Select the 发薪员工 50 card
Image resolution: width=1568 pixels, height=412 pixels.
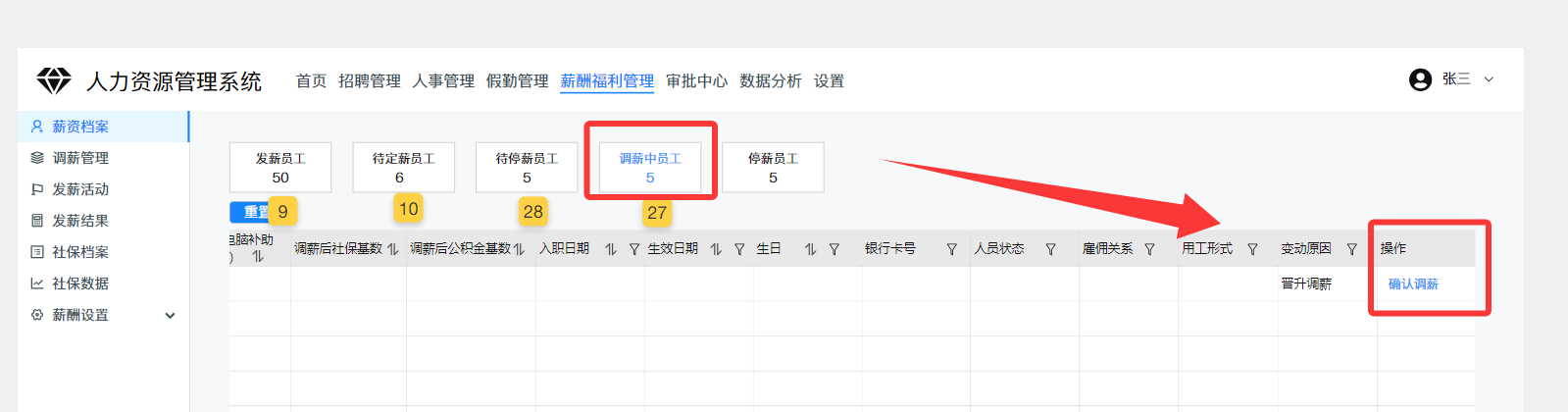pyautogui.click(x=280, y=168)
